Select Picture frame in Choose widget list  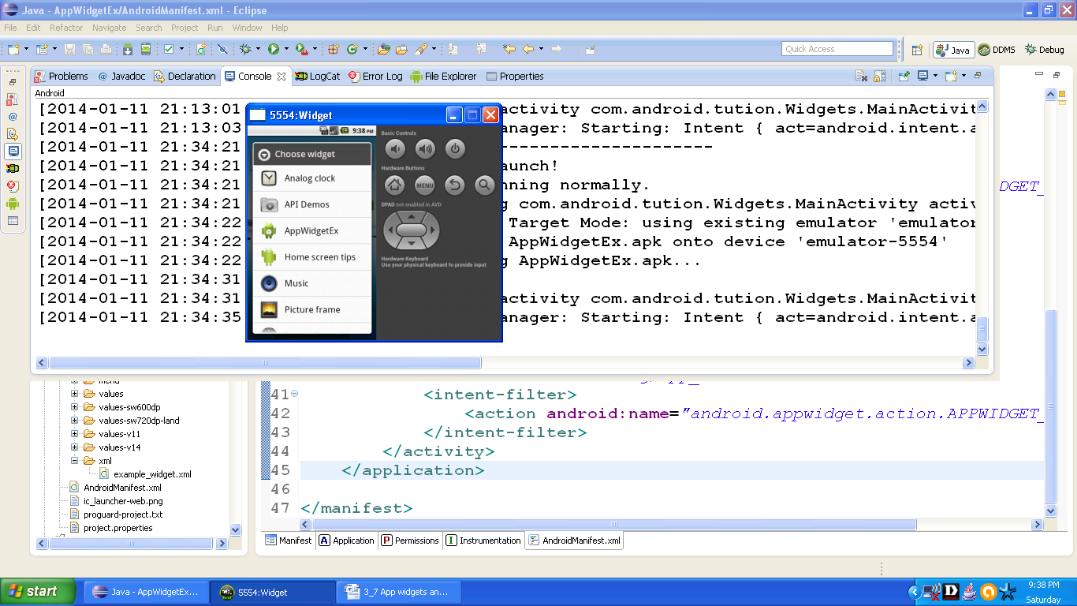click(x=312, y=309)
